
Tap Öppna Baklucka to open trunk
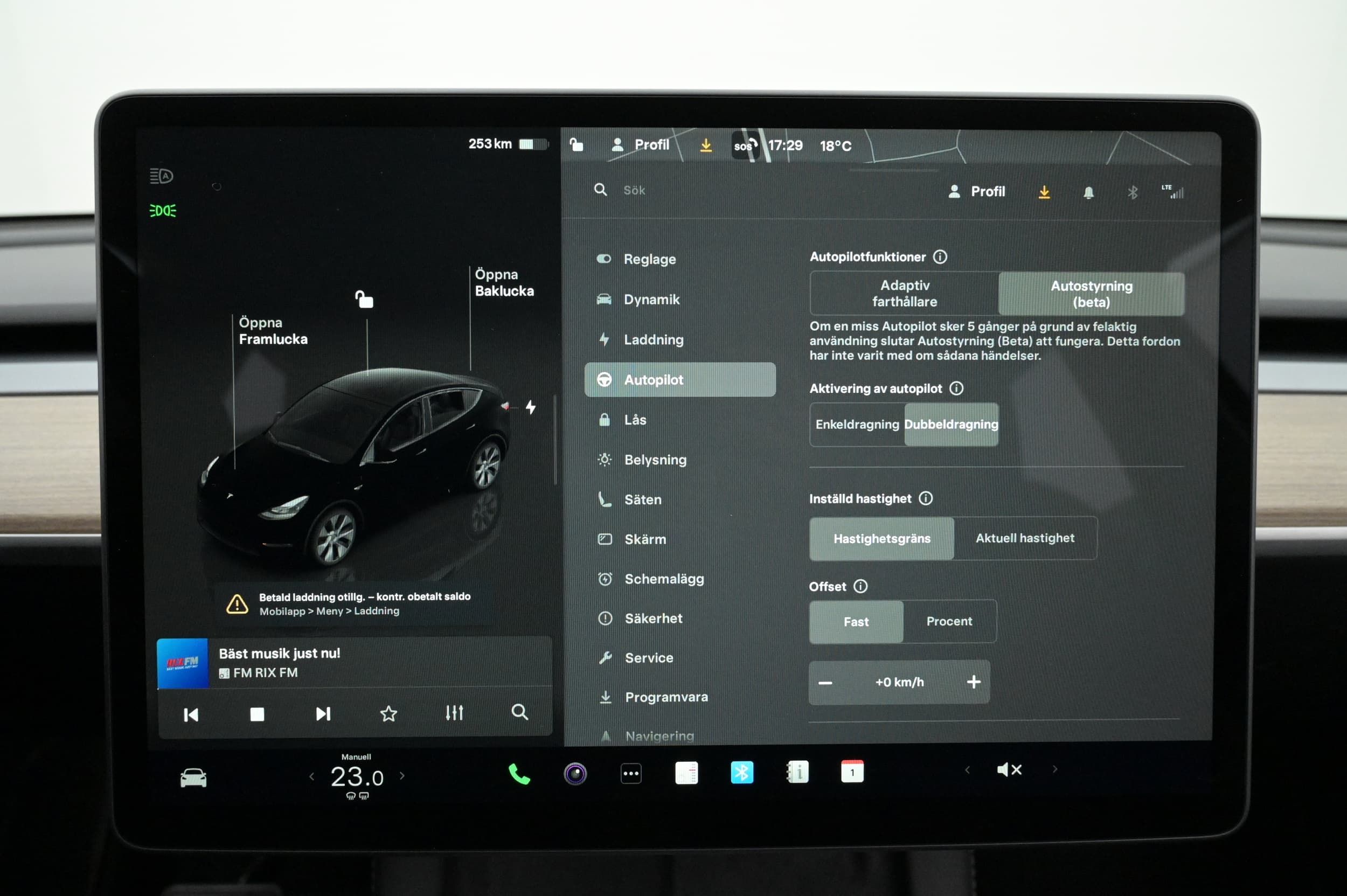504,282
